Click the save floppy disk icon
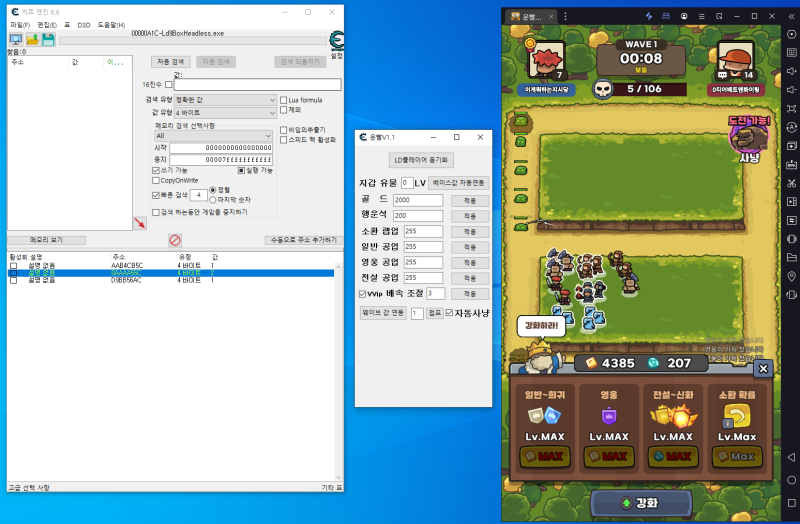800x524 pixels. point(47,39)
